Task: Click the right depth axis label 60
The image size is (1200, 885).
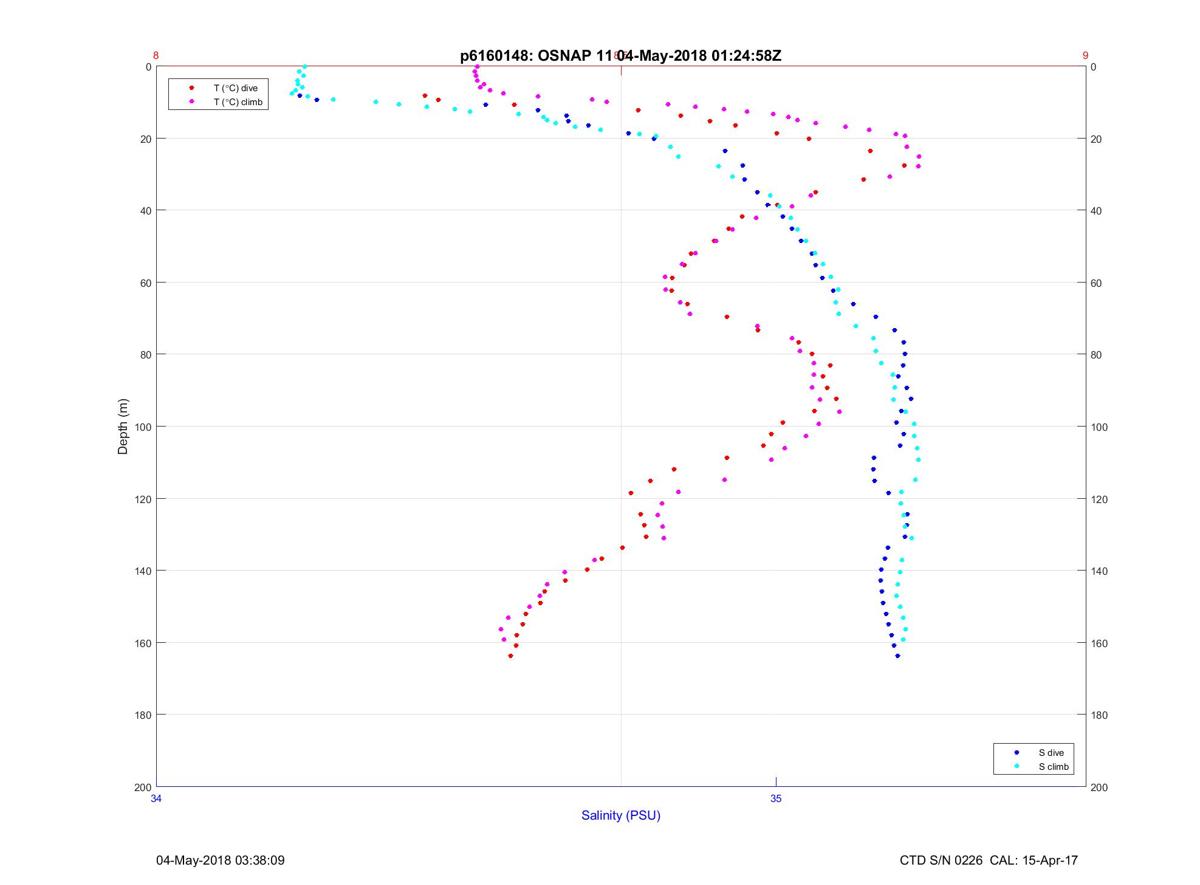Action: (x=1097, y=283)
